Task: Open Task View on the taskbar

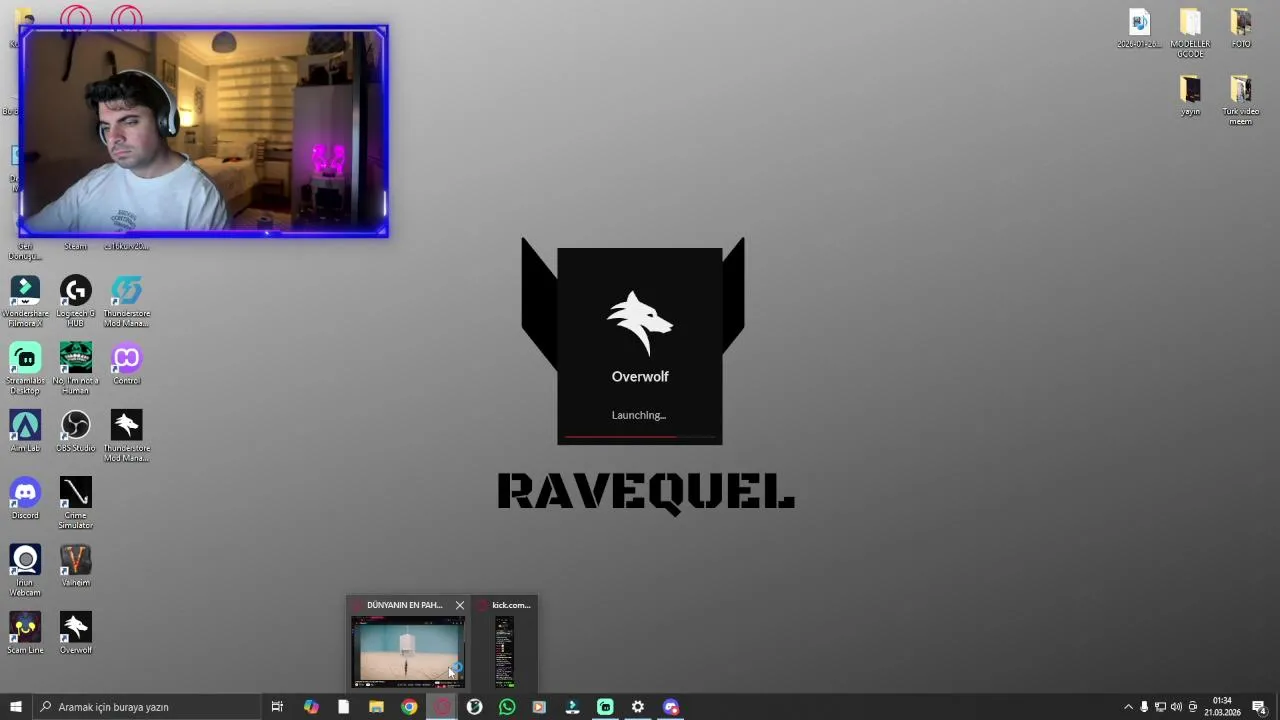Action: (277, 707)
